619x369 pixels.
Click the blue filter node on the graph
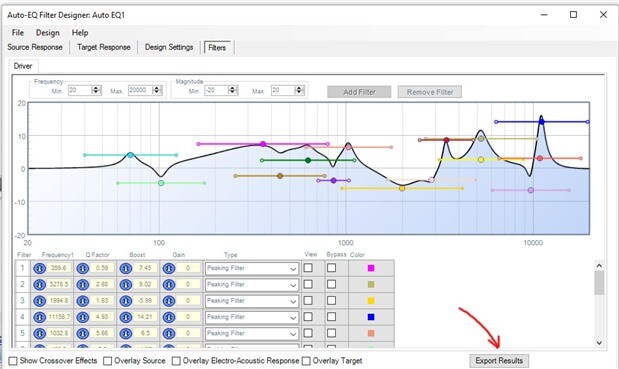click(x=542, y=122)
